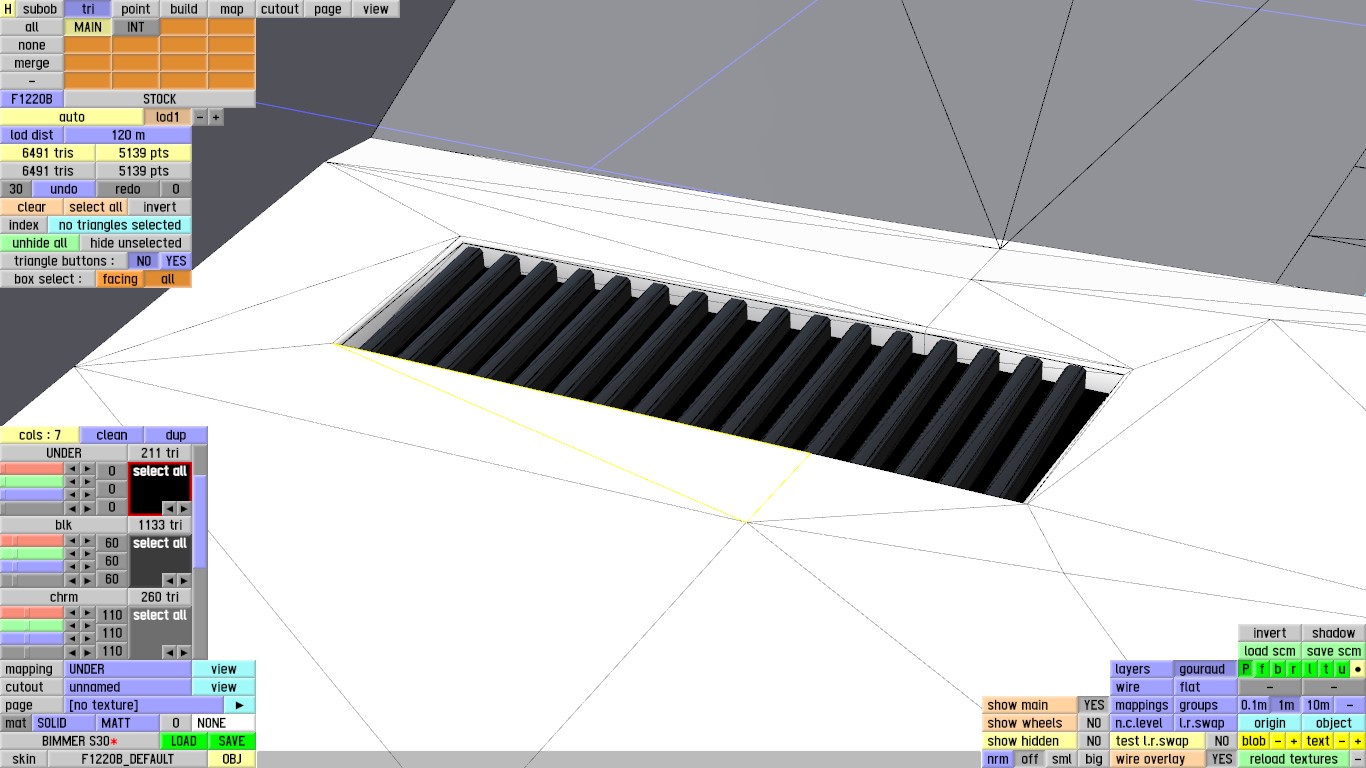Viewport: 1366px width, 768px height.
Task: Open the mapping UNDER selector
Action: [127, 669]
